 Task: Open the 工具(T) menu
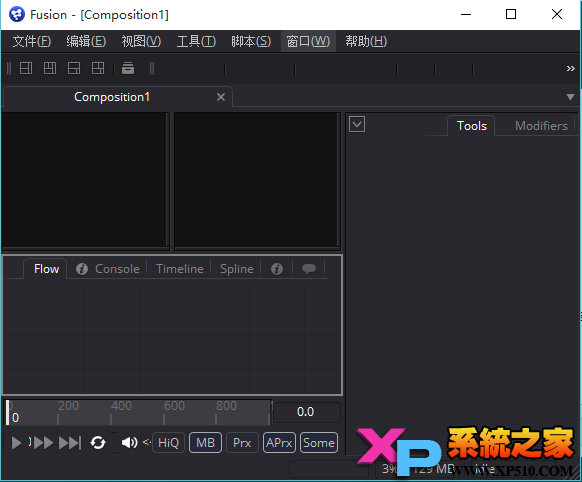coord(196,41)
